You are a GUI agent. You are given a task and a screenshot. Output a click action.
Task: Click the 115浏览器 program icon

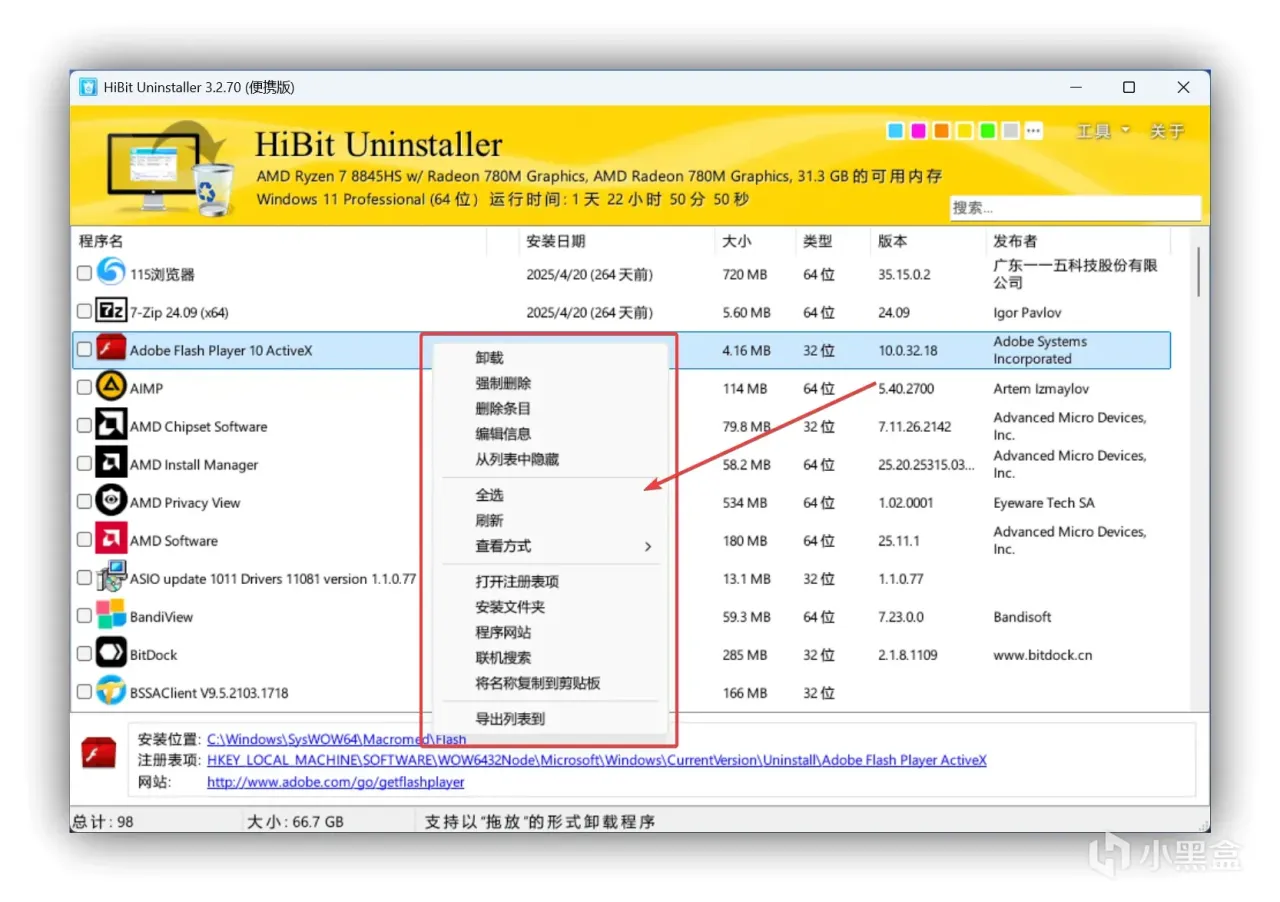[111, 273]
